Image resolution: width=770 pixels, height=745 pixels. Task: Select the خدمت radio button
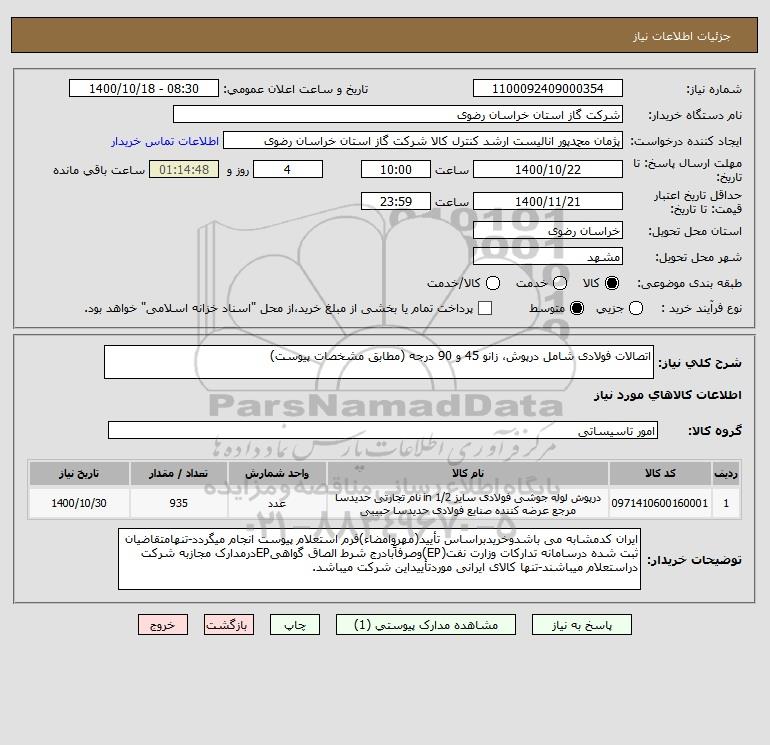(560, 283)
